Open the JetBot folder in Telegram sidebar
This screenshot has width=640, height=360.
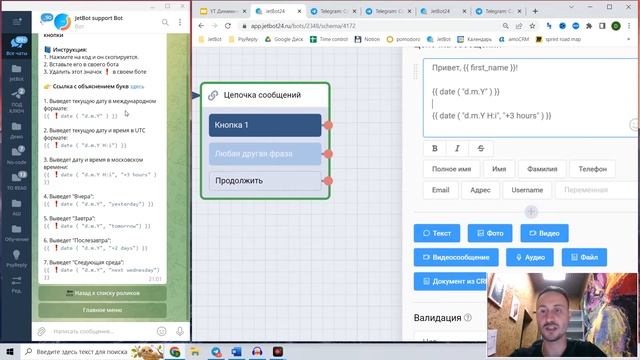(16, 72)
